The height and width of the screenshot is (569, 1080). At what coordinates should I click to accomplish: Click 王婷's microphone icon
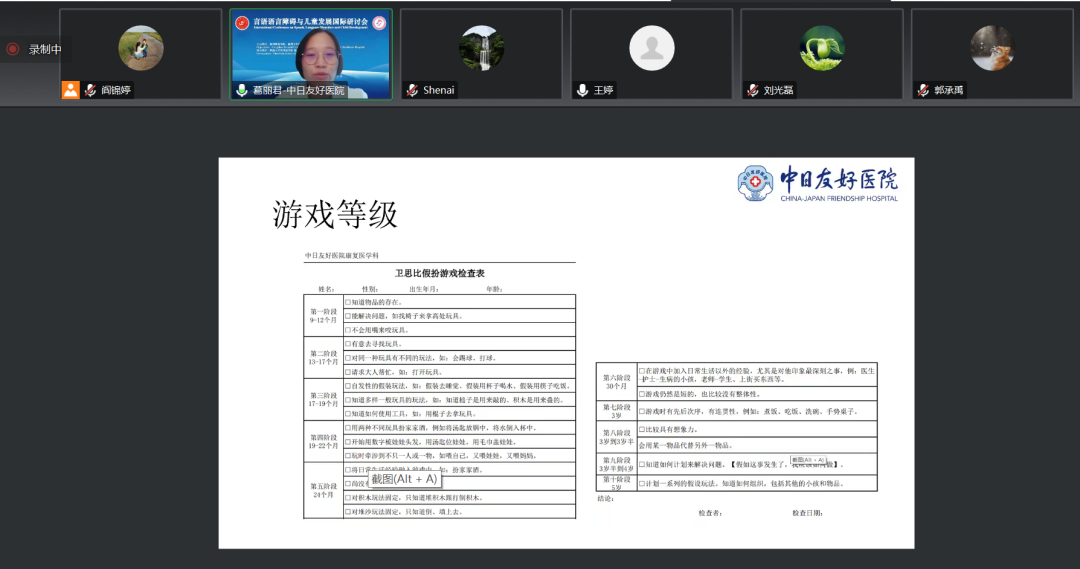(x=582, y=90)
